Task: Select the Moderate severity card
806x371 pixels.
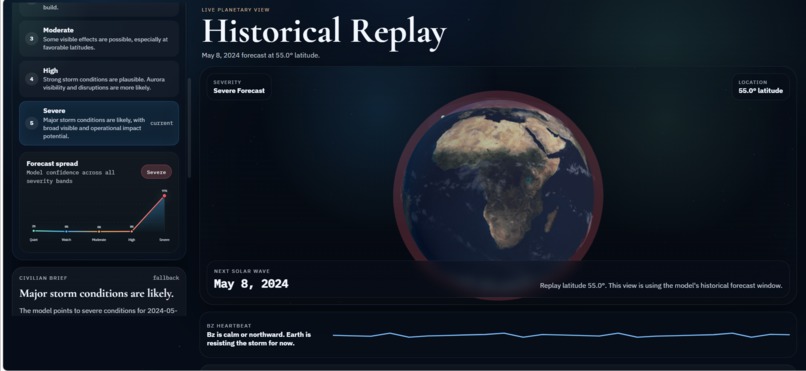Action: 99,39
